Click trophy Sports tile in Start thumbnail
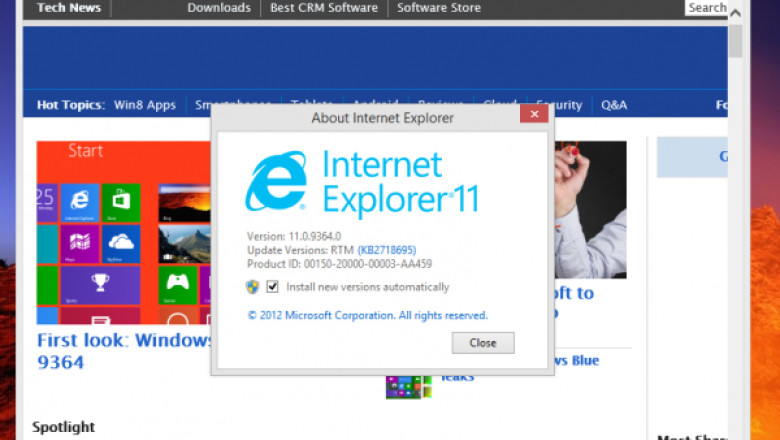Screen dimensions: 780x440 click(x=100, y=285)
